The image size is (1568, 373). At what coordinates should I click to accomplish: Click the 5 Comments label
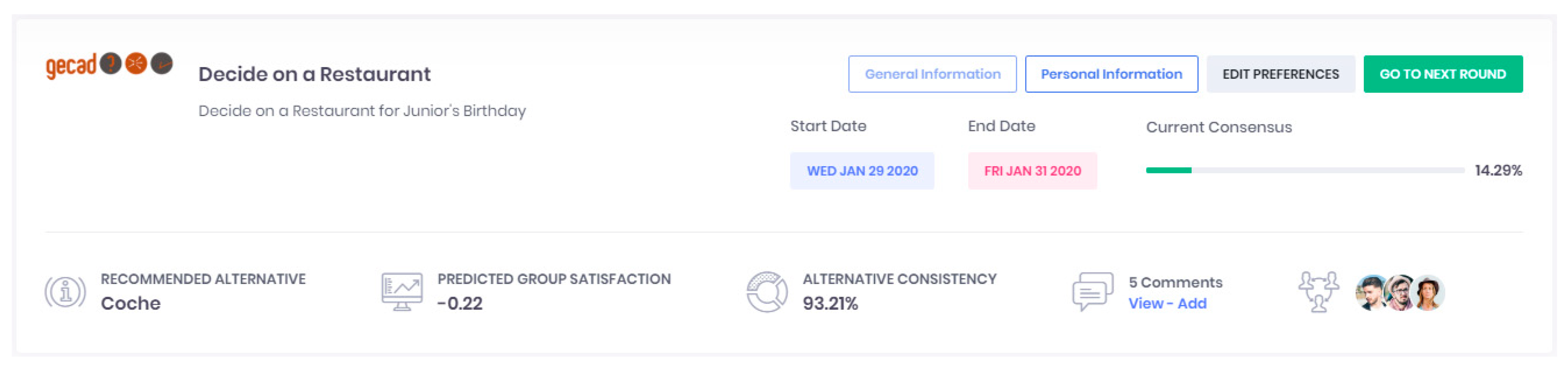point(1175,282)
